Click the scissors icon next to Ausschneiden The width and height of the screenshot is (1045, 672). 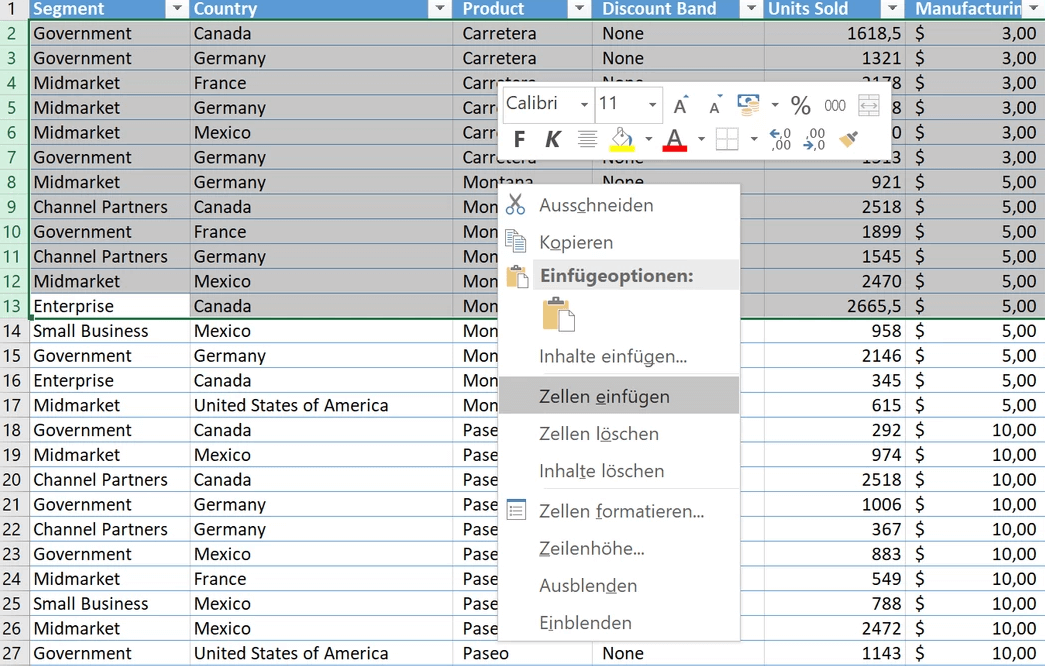[515, 203]
